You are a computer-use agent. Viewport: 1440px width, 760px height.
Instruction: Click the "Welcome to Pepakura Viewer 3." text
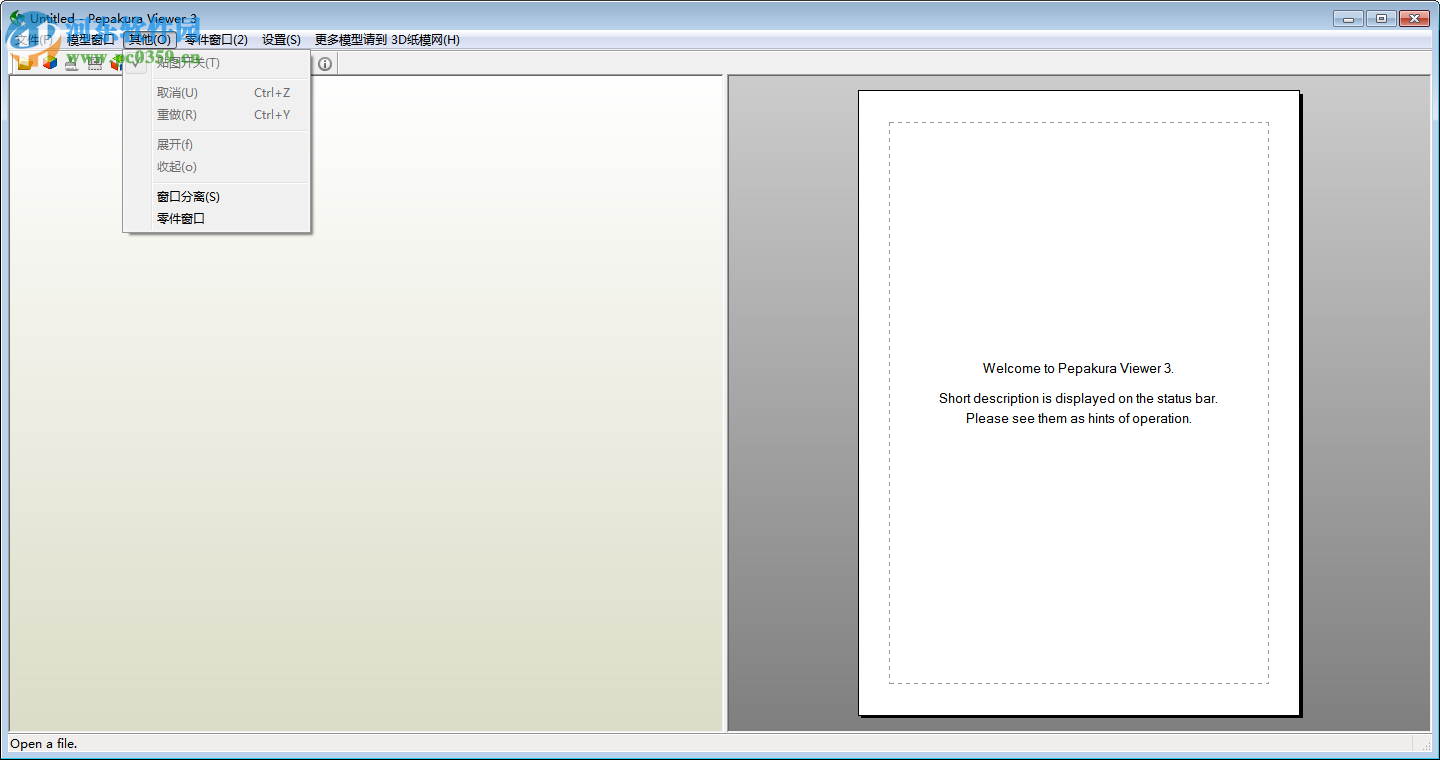point(1078,369)
